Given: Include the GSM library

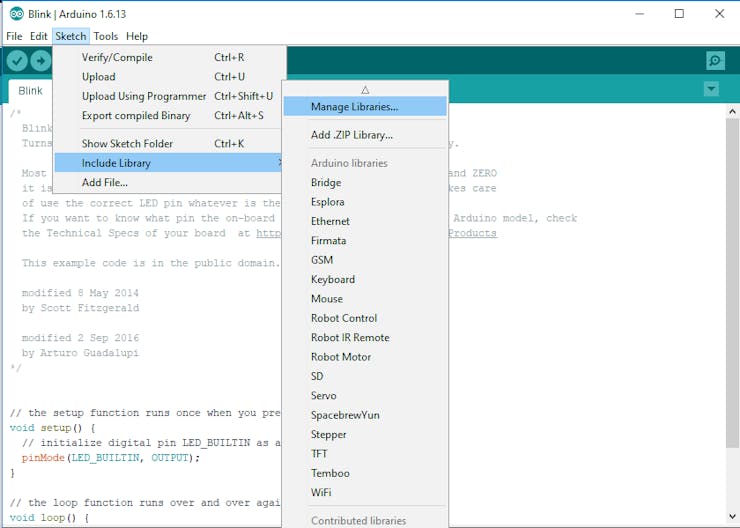Looking at the screenshot, I should (365, 260).
